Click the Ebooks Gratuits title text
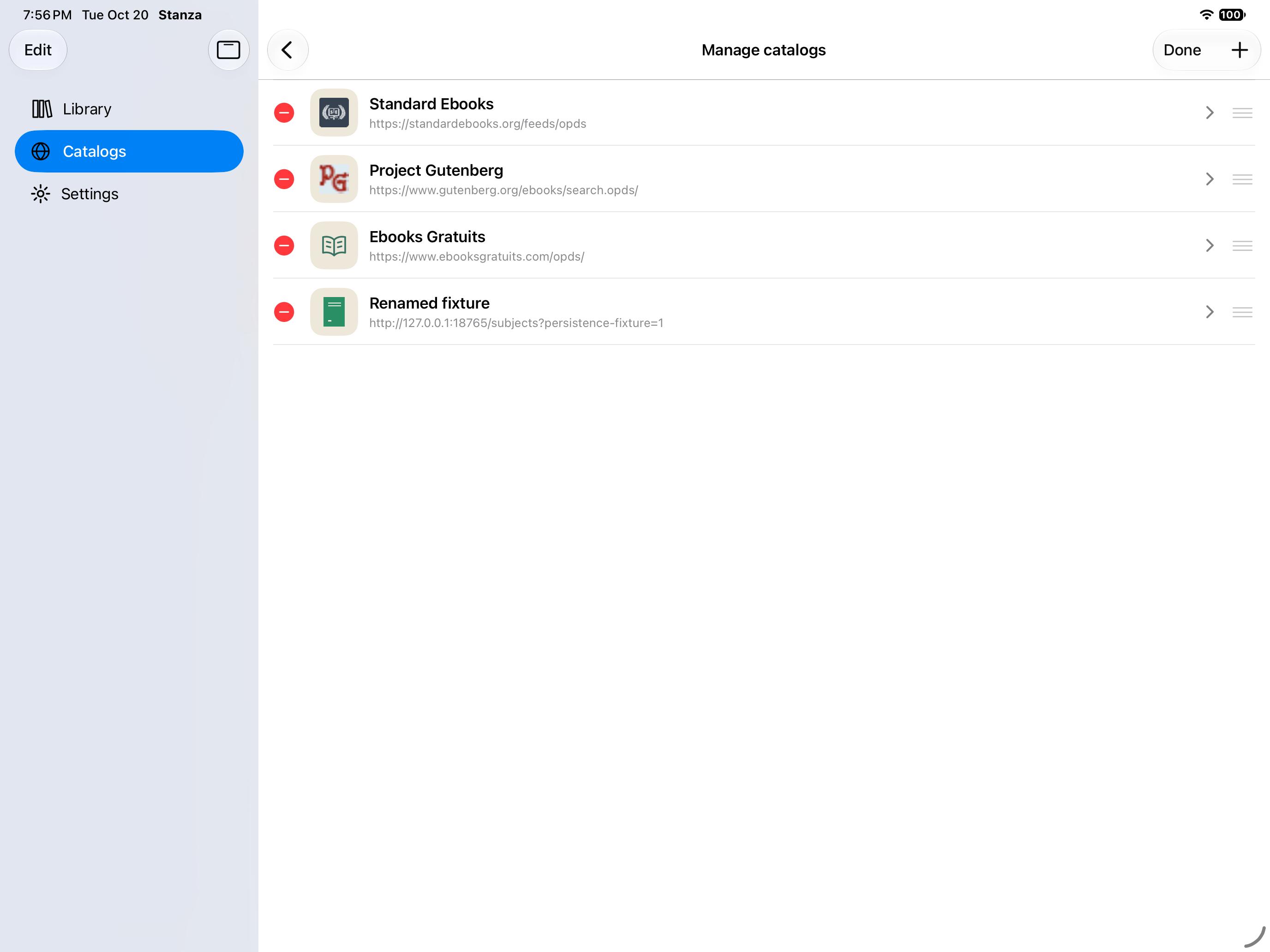The image size is (1270, 952). click(427, 237)
